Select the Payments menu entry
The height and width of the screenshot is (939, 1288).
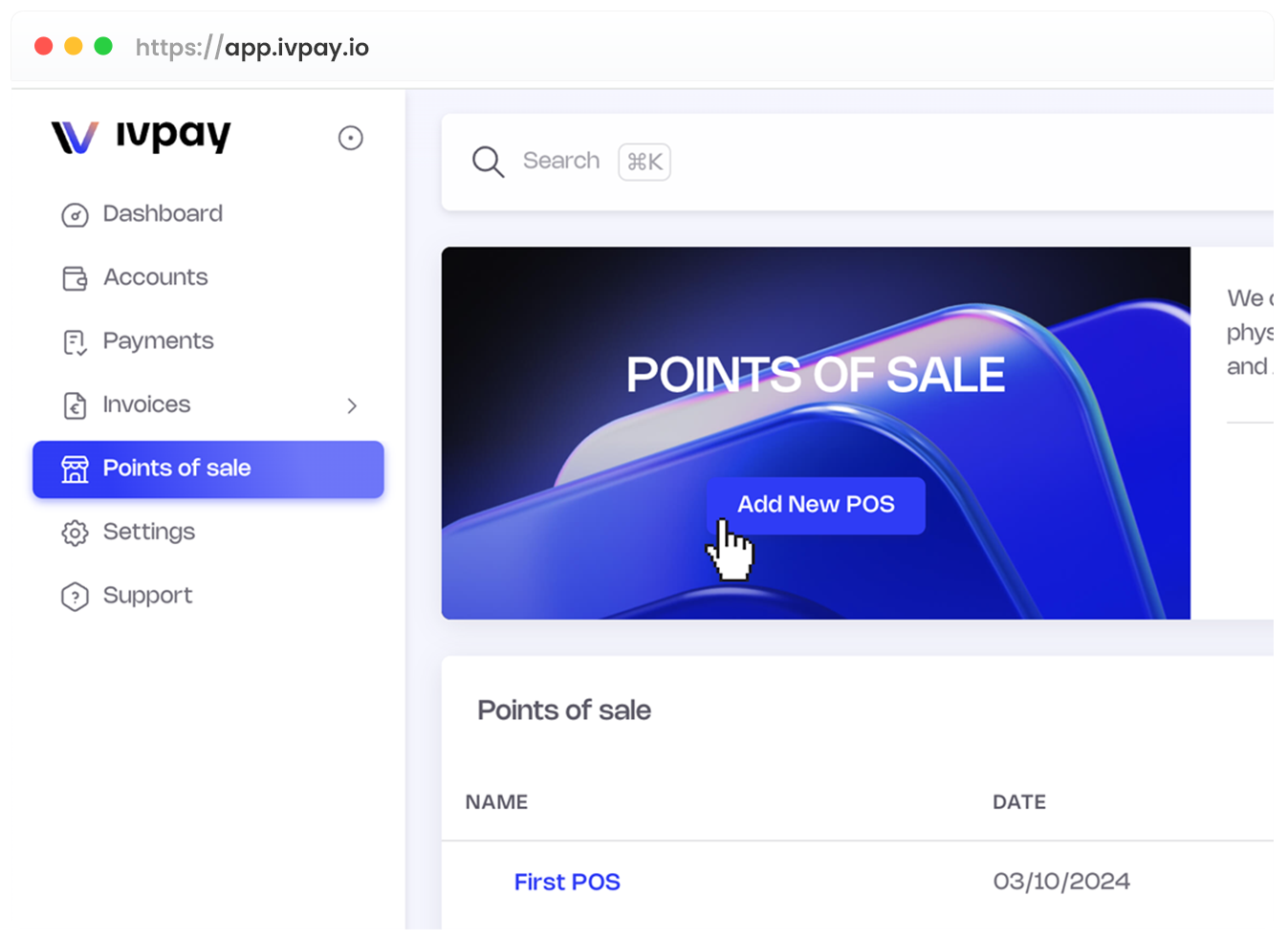coord(158,341)
